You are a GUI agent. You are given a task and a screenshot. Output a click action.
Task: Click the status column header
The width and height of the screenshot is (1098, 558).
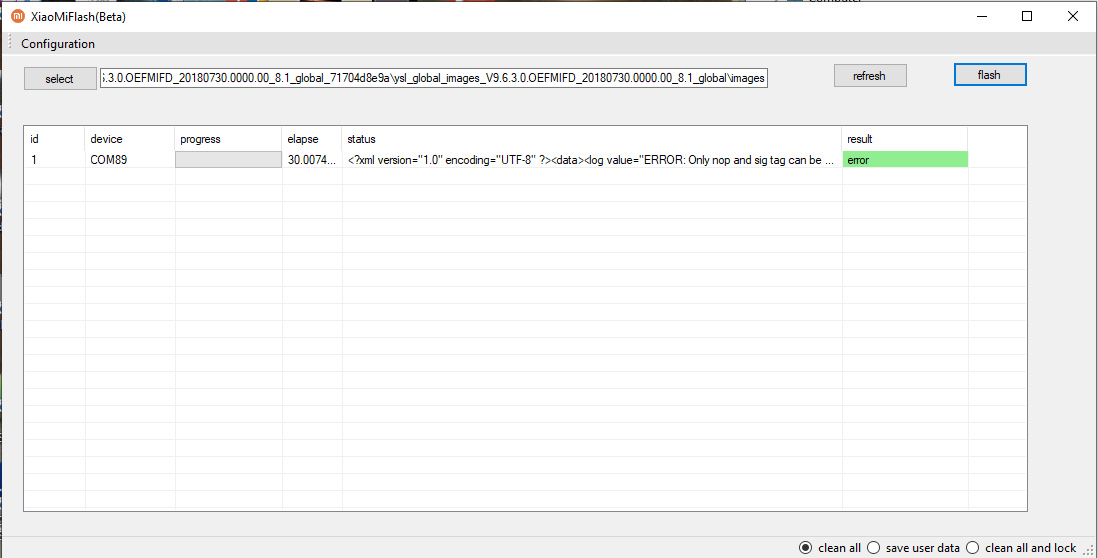pyautogui.click(x=592, y=139)
